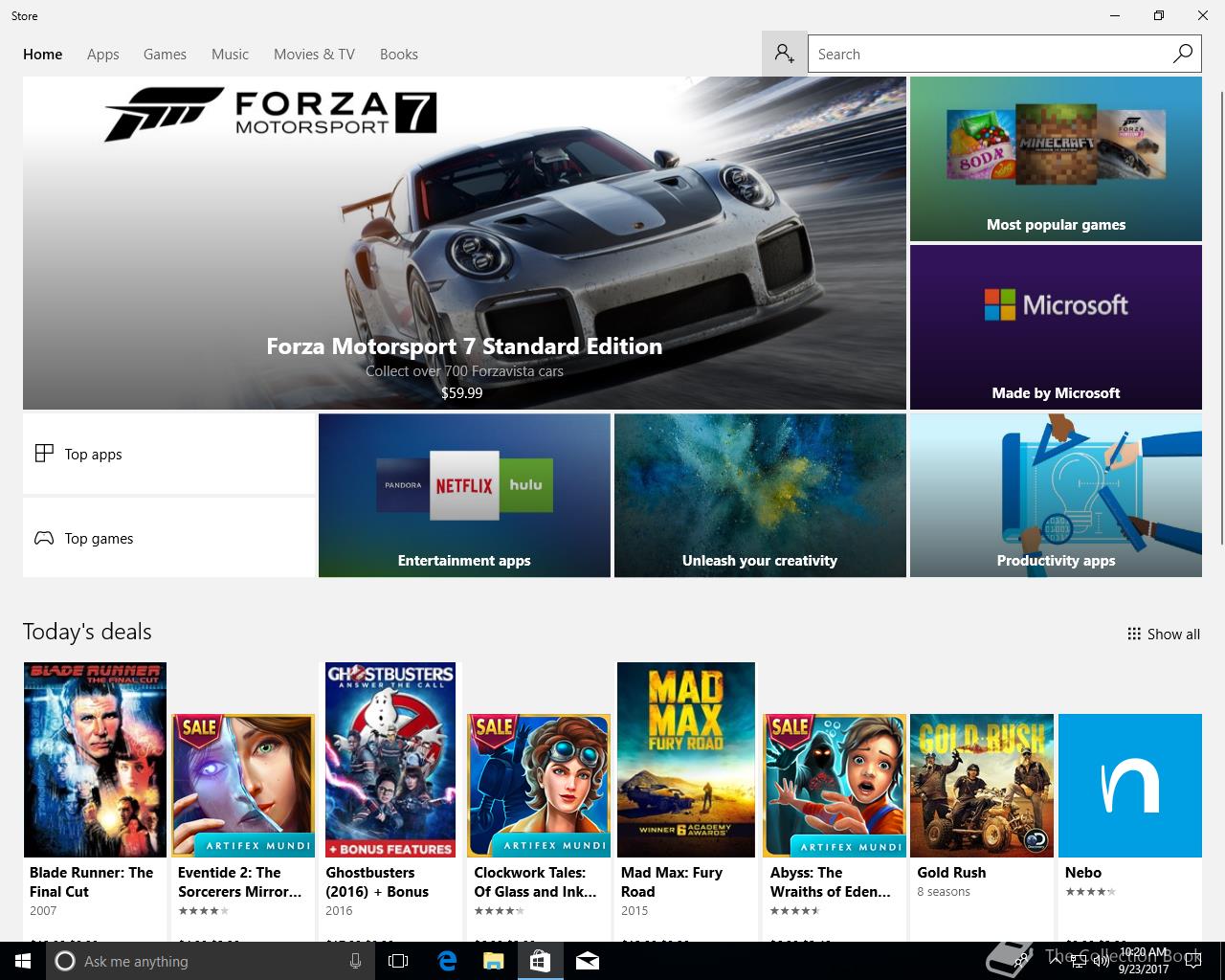Viewport: 1225px width, 980px height.
Task: Open the Productivity apps tile
Action: pos(1056,496)
